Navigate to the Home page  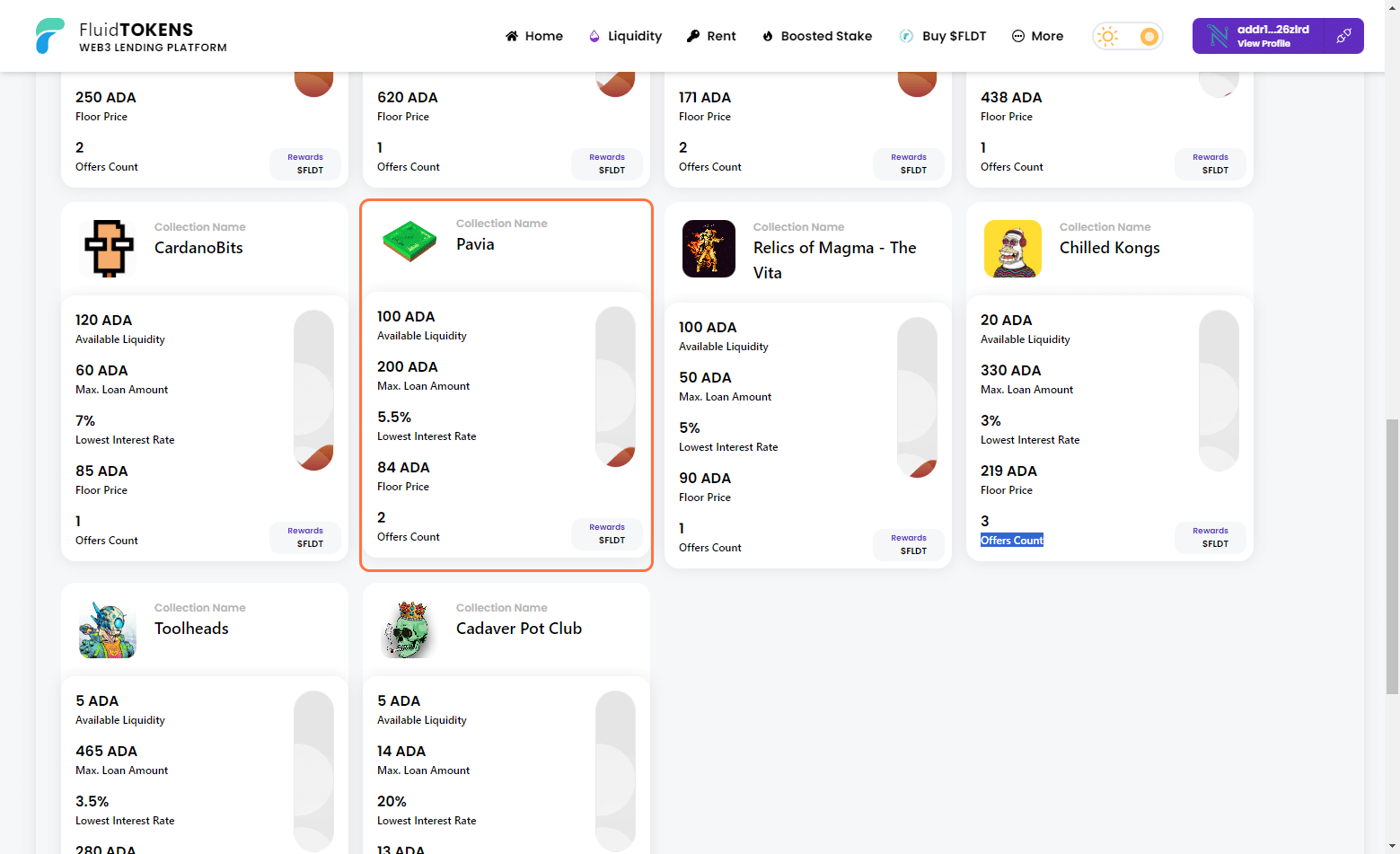534,36
